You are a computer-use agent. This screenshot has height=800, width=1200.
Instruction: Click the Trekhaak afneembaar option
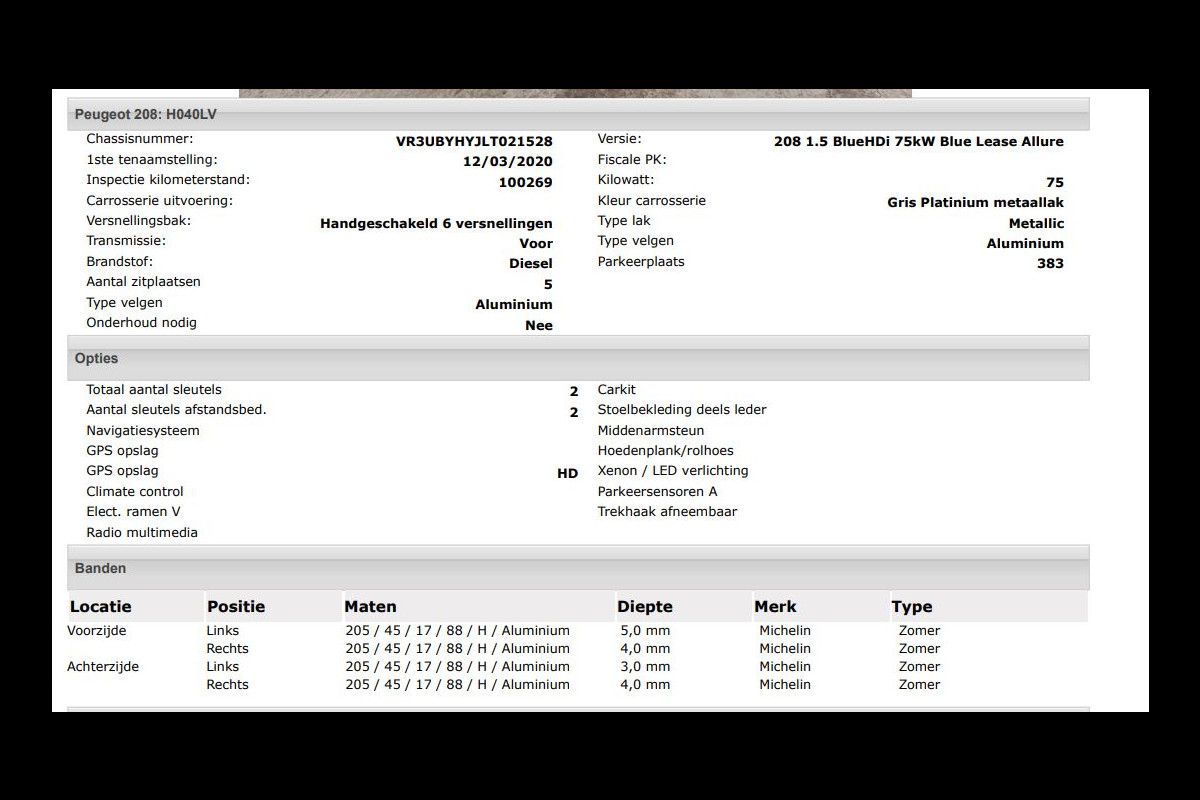point(667,512)
